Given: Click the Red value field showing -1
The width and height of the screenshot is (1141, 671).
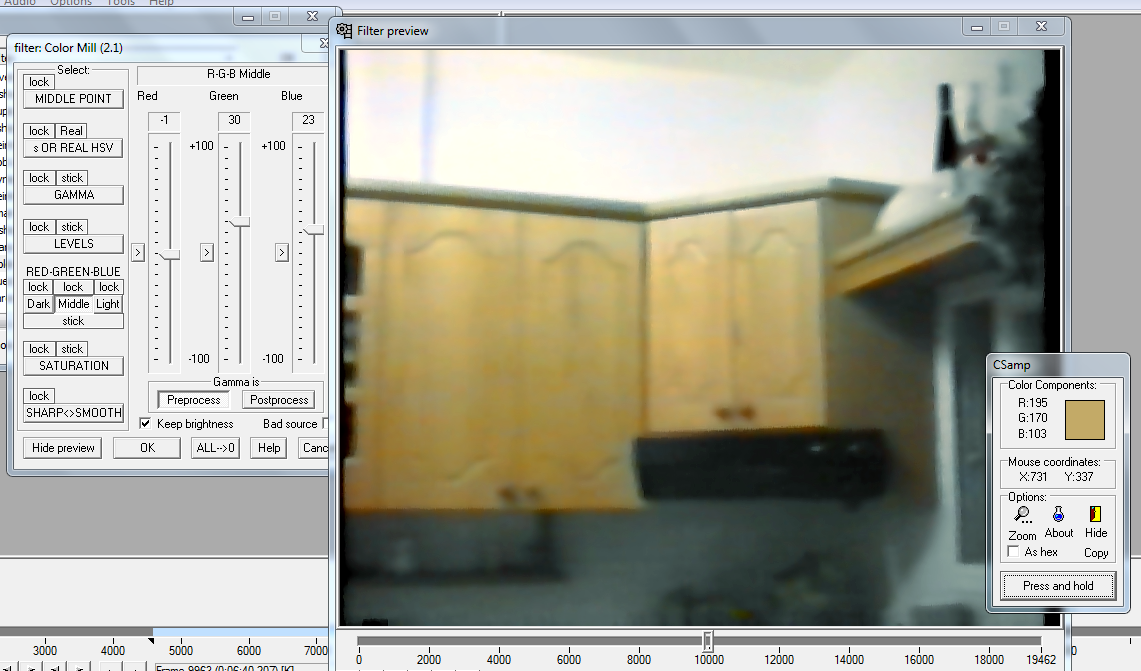Looking at the screenshot, I should pos(164,120).
